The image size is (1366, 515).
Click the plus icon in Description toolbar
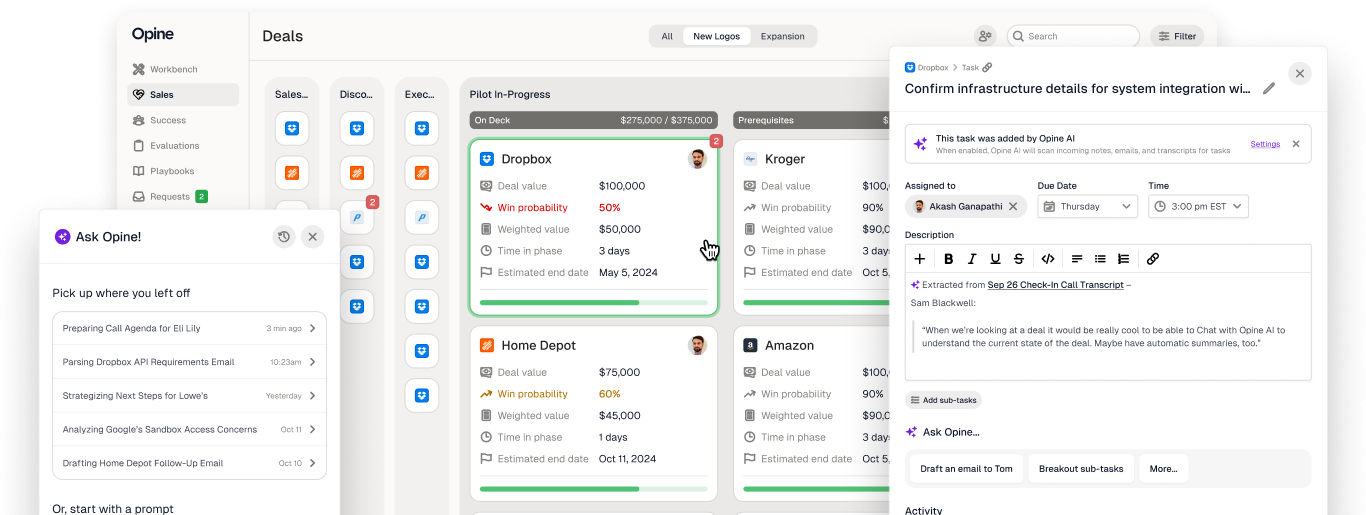(920, 259)
